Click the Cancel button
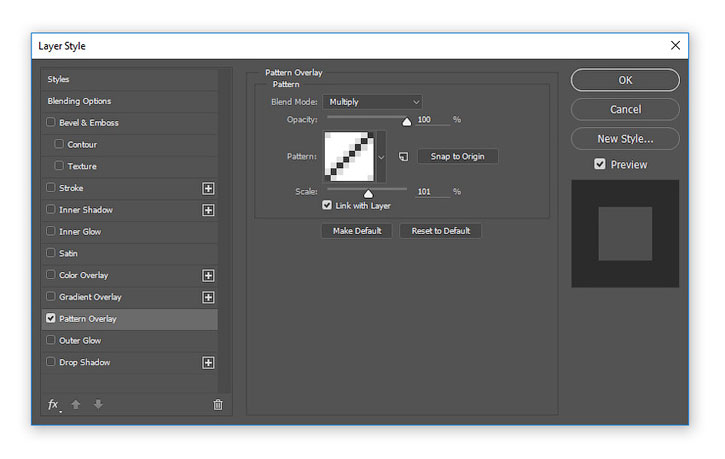The height and width of the screenshot is (459, 725). pyautogui.click(x=625, y=110)
